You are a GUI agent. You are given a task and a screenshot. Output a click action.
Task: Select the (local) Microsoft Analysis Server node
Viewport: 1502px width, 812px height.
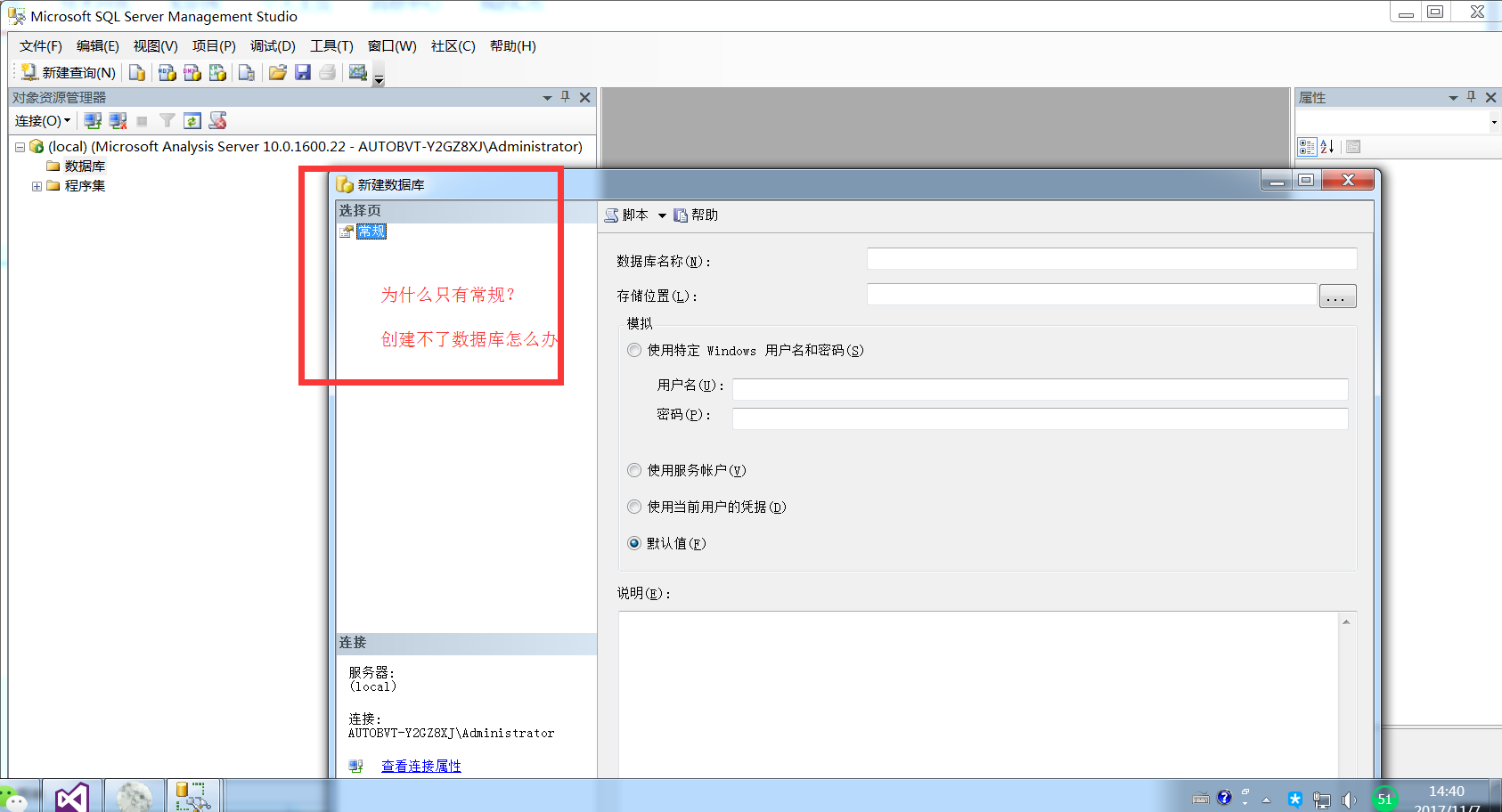tap(315, 147)
